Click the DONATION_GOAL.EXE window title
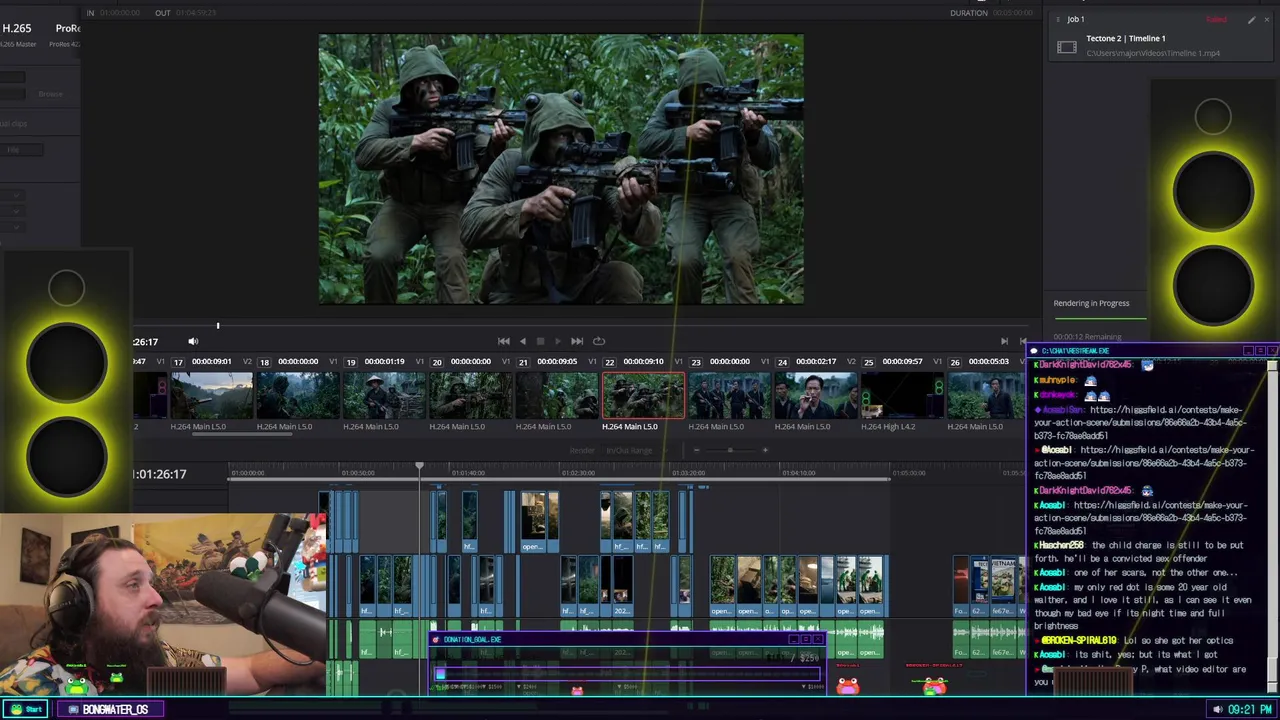The height and width of the screenshot is (720, 1280). [472, 639]
